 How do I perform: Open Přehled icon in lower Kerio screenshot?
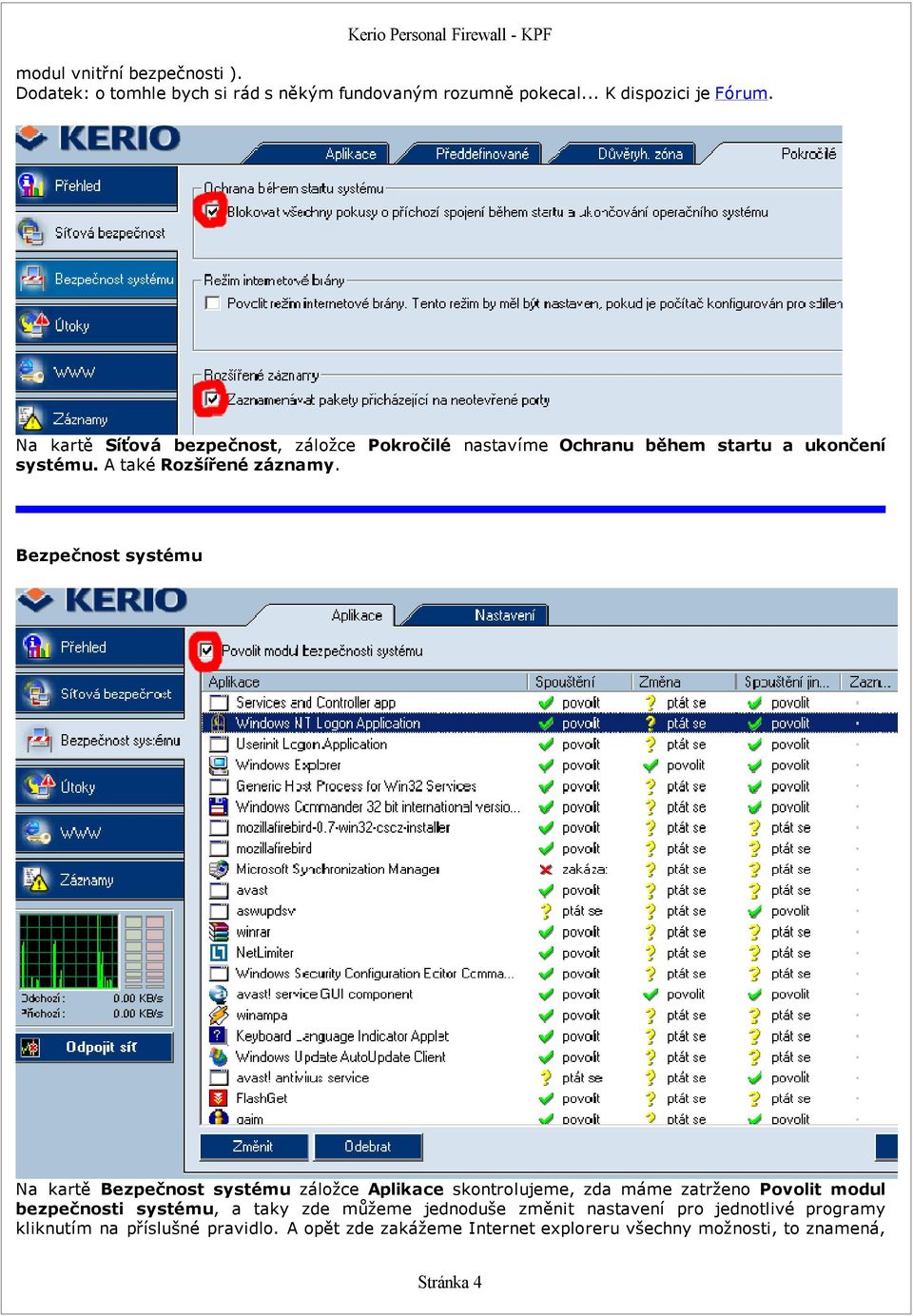(37, 647)
